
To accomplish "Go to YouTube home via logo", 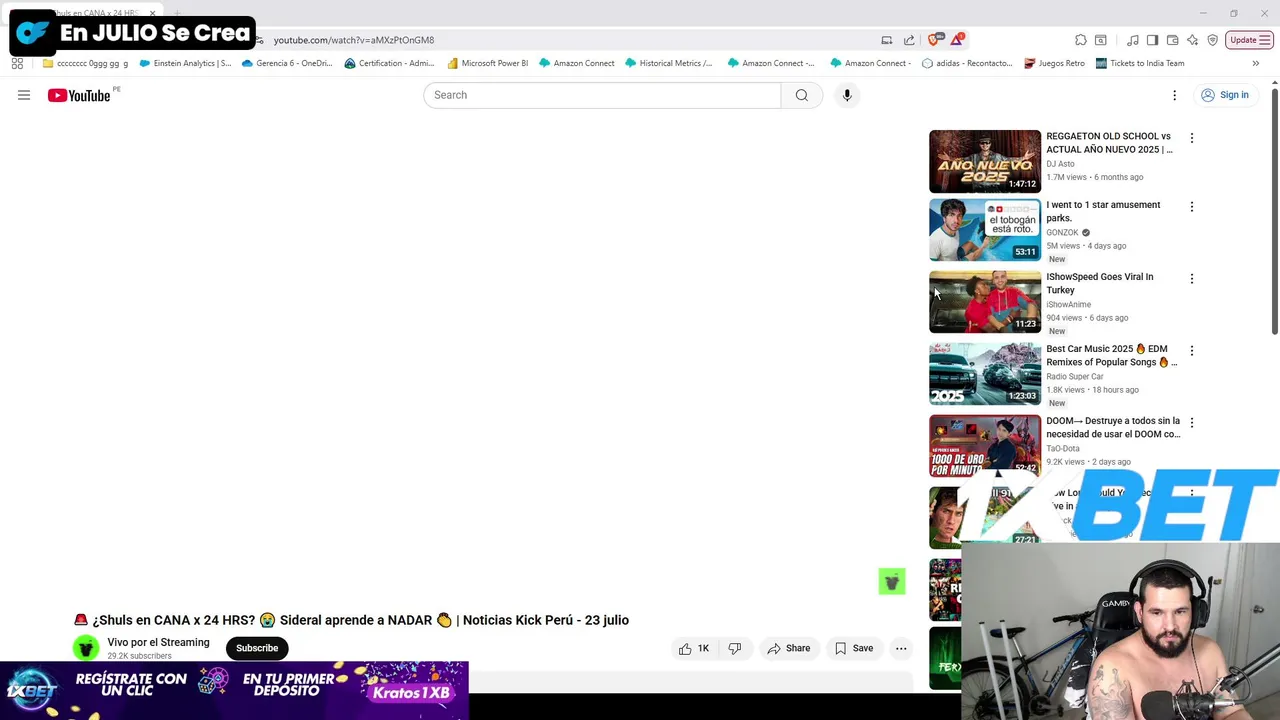I will [x=79, y=95].
